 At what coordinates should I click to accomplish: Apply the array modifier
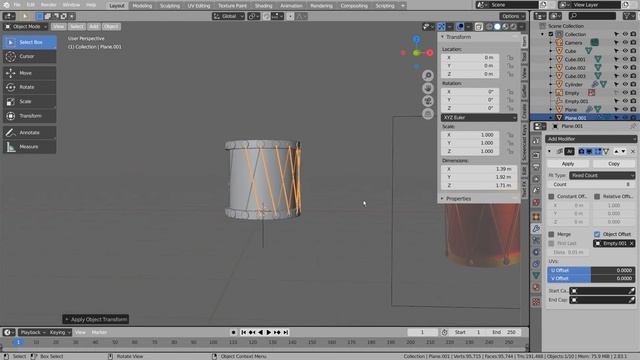pyautogui.click(x=568, y=164)
